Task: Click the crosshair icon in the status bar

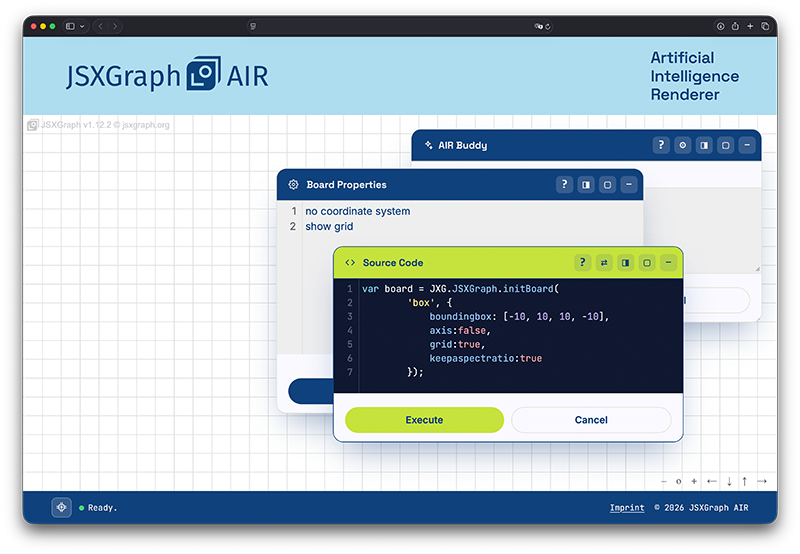Action: (x=61, y=508)
